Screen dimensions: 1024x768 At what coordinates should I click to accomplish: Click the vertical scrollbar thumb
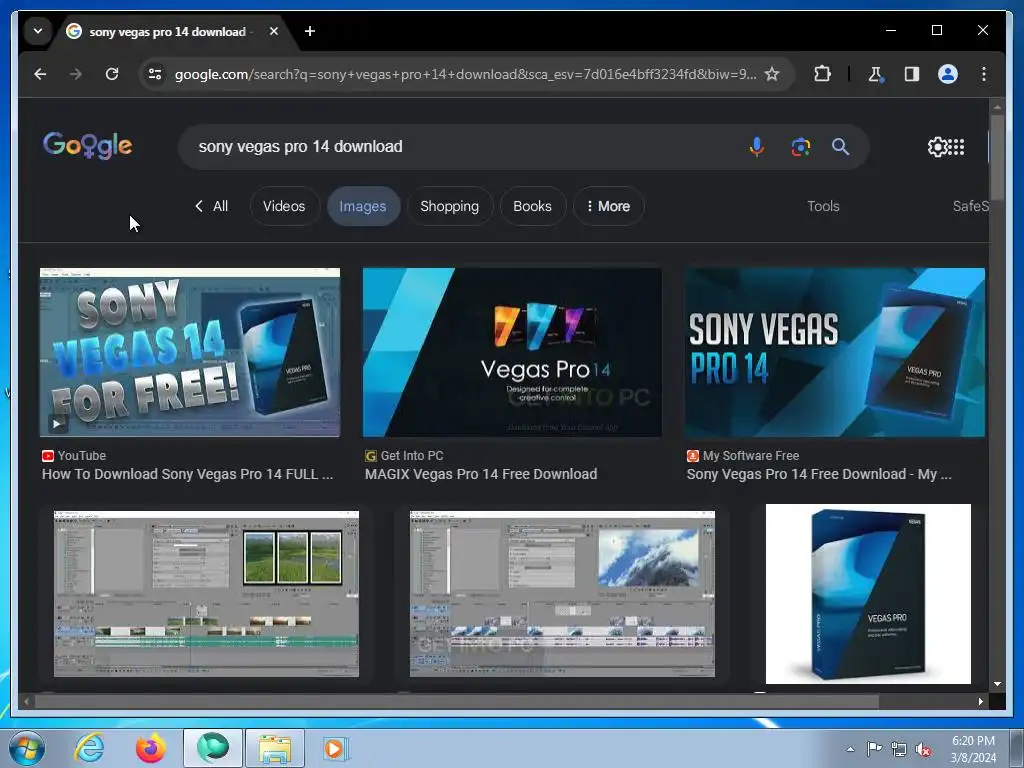click(x=997, y=157)
